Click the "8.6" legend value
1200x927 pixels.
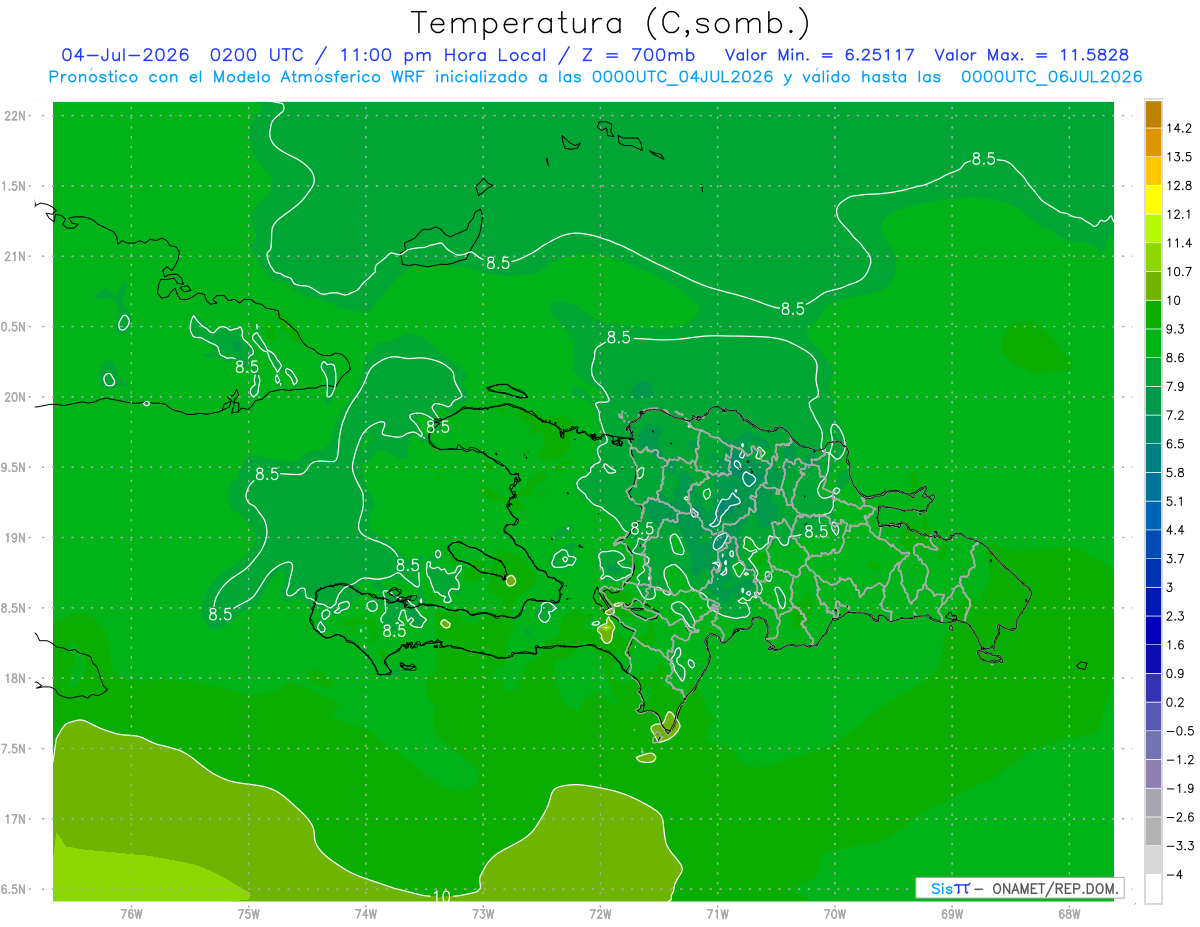(1176, 358)
